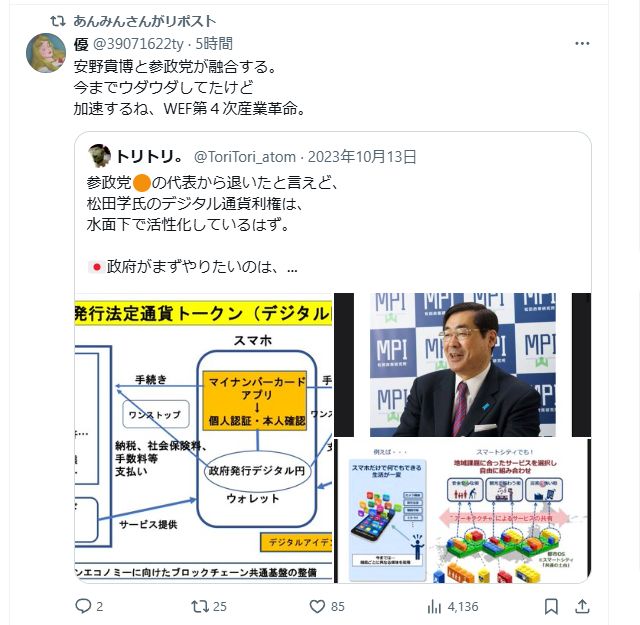
Task: Bookmark this post
Action: pyautogui.click(x=551, y=606)
